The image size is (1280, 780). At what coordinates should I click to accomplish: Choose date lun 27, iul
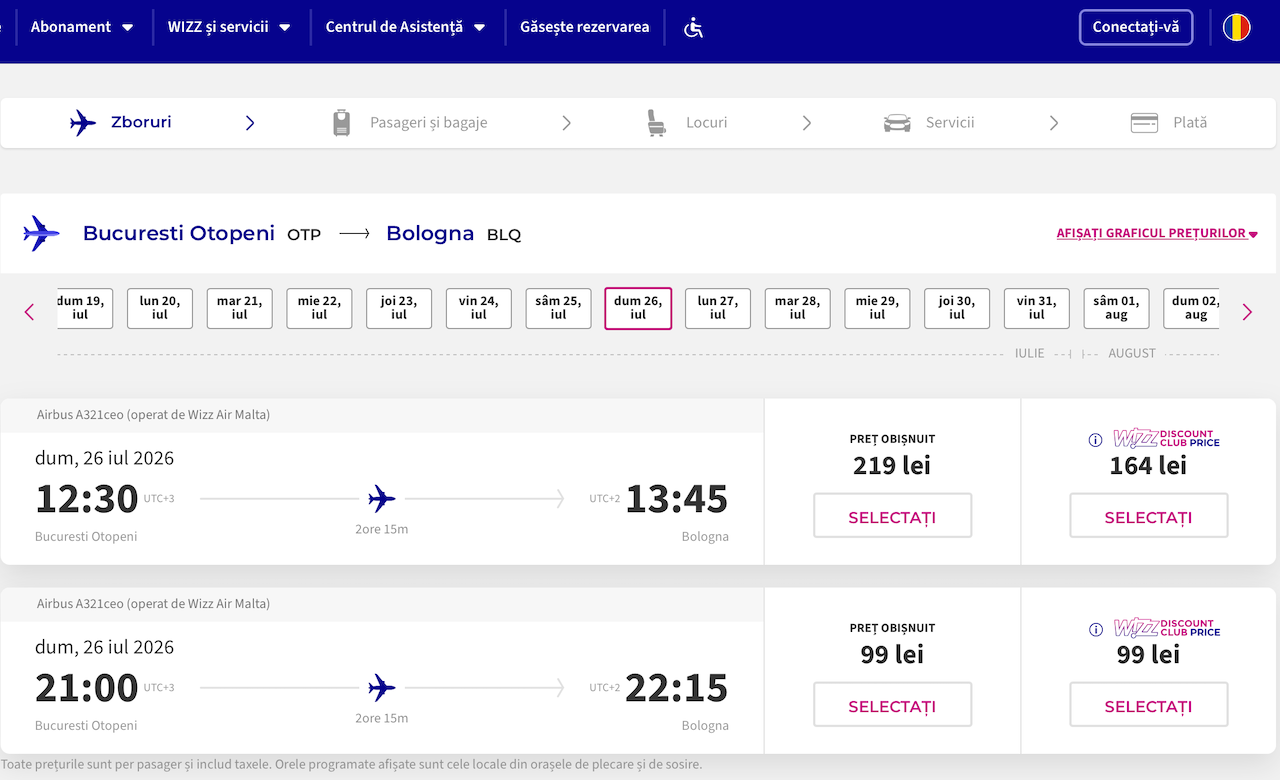(x=718, y=308)
